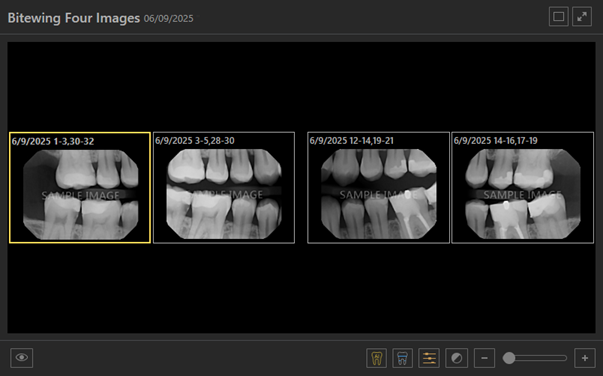The height and width of the screenshot is (376, 603).
Task: Select the 1-3,30-32 bitewing thumbnail
Action: (x=80, y=188)
